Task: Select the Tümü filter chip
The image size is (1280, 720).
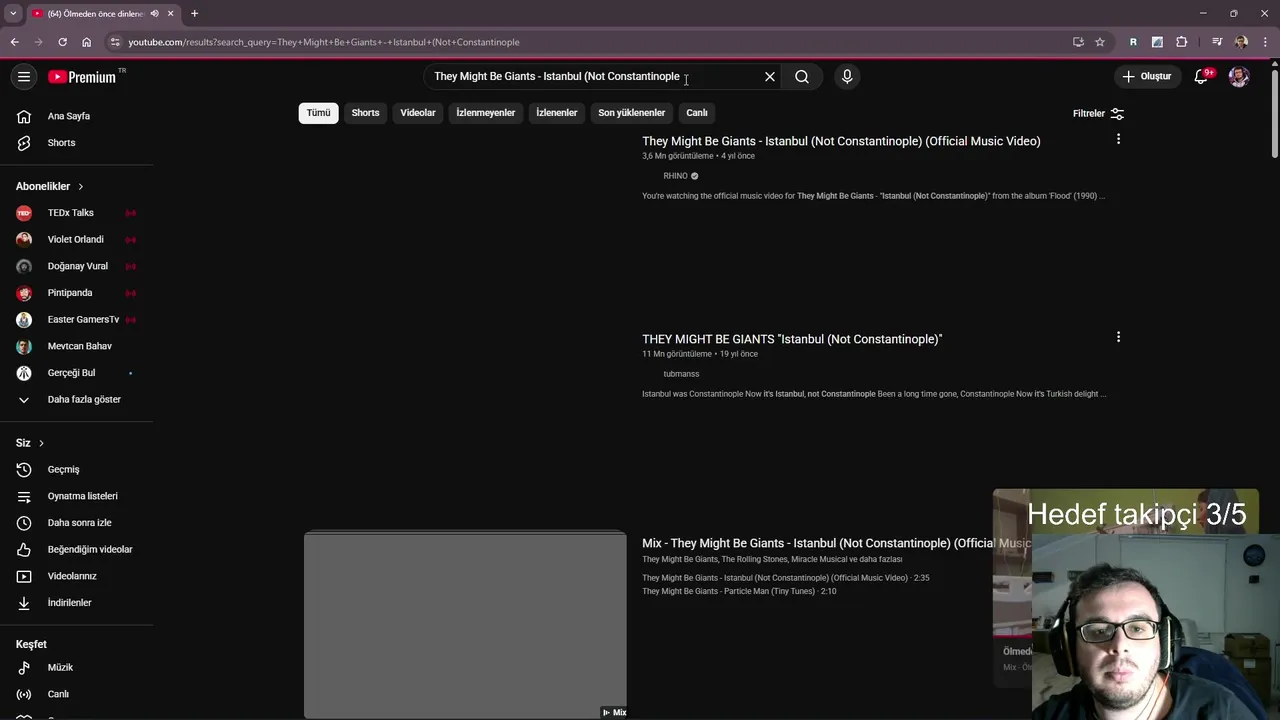Action: (x=318, y=113)
